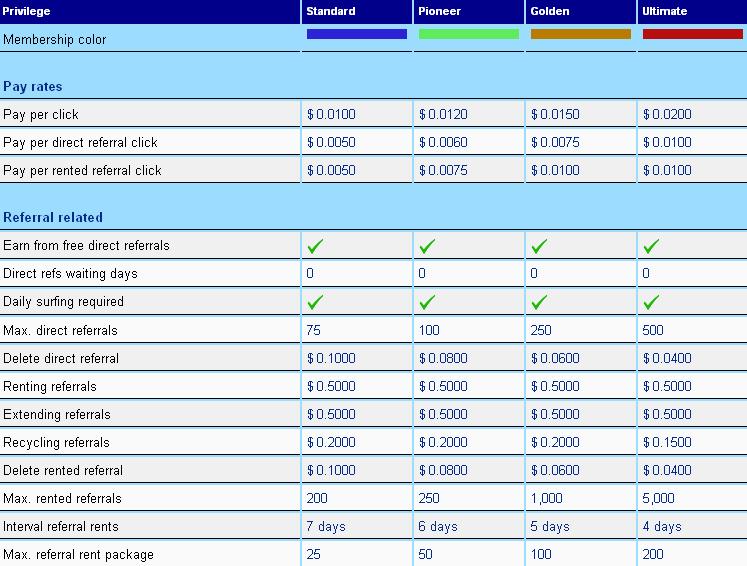Click the Pioneer checkmark for free direct referrals

[x=427, y=246]
